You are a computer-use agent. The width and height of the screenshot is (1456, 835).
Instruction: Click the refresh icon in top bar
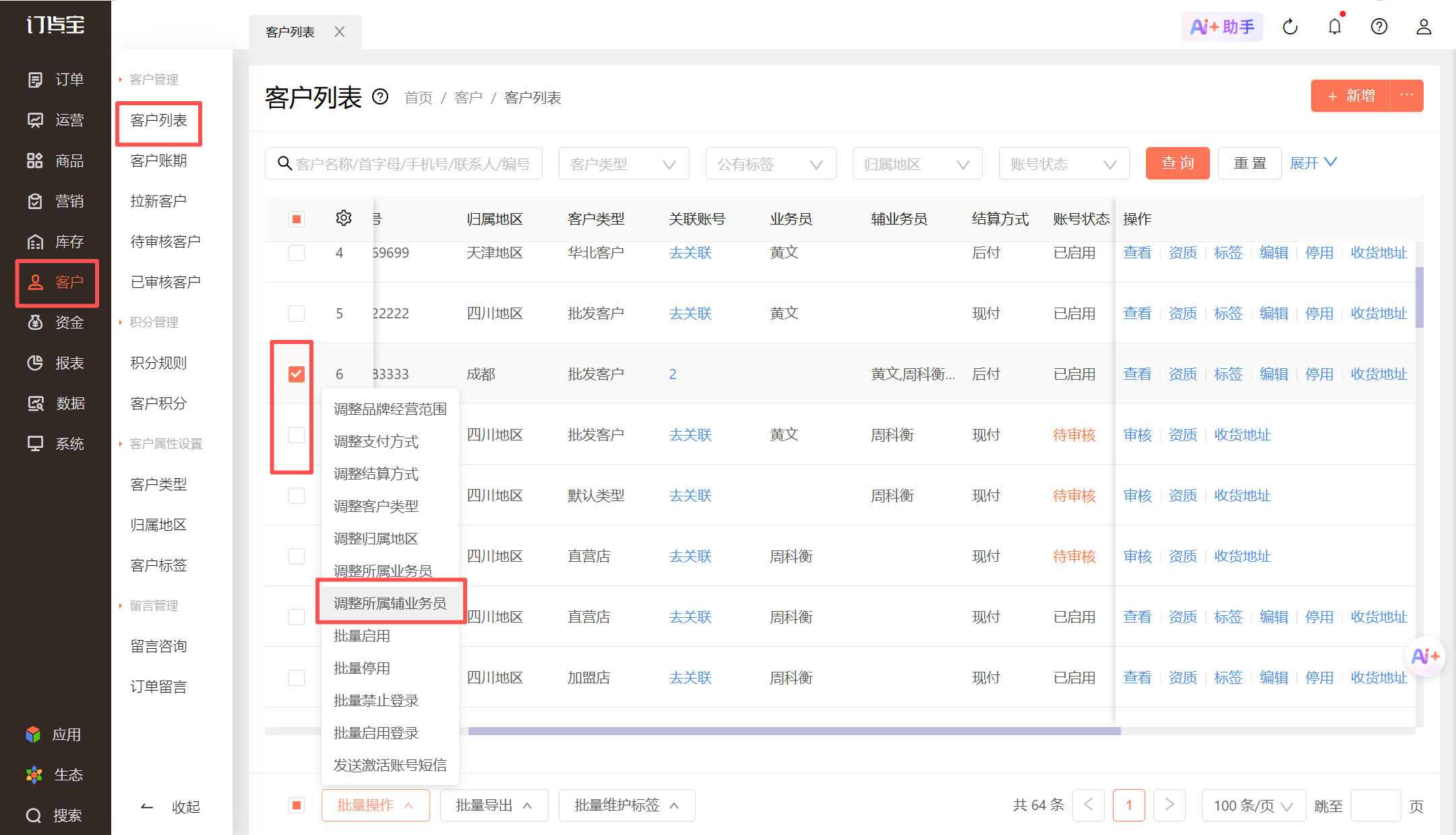point(1290,27)
